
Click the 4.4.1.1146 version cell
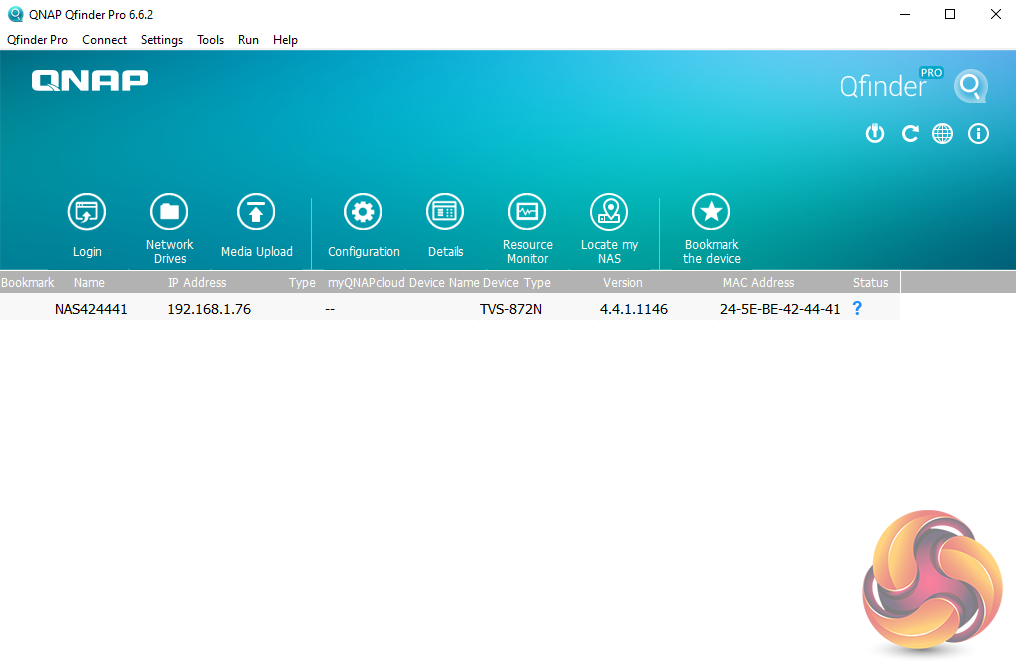pos(634,309)
